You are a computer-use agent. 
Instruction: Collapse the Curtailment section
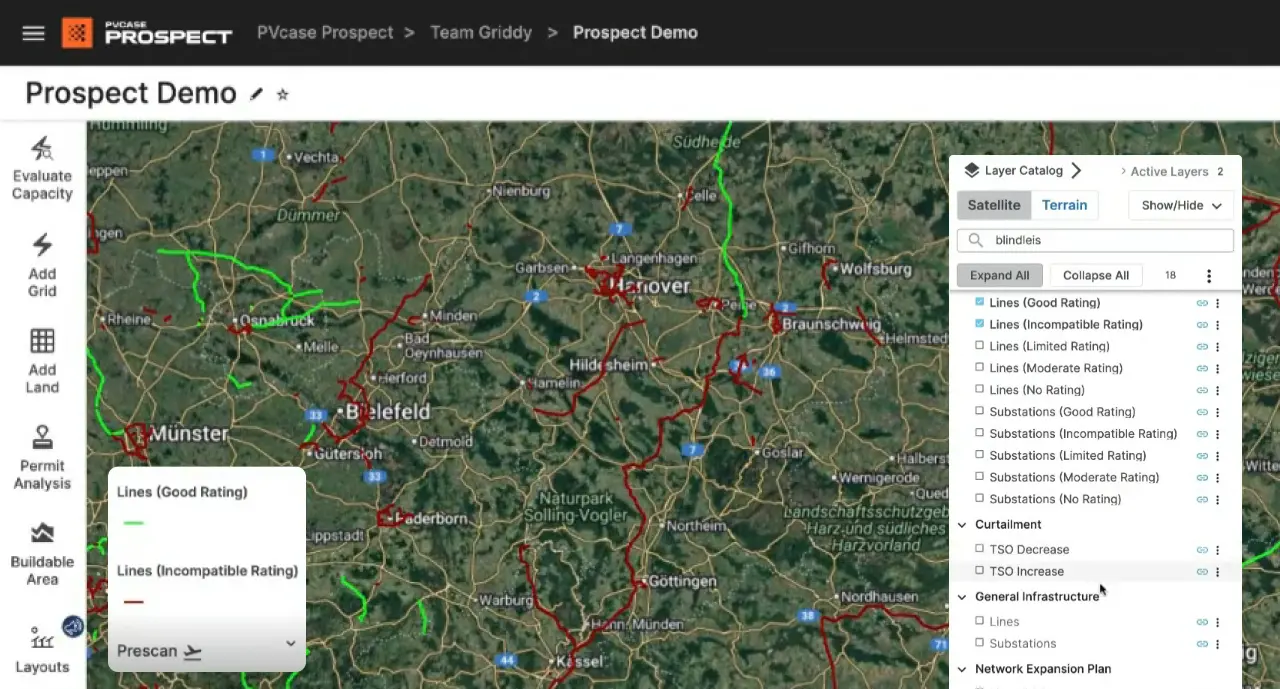pyautogui.click(x=962, y=524)
